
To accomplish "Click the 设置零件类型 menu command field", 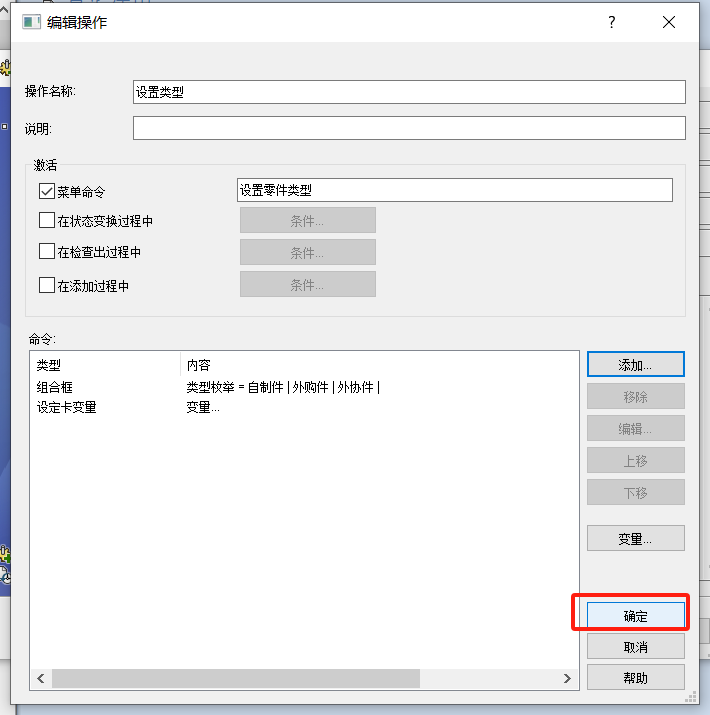I will (x=454, y=190).
